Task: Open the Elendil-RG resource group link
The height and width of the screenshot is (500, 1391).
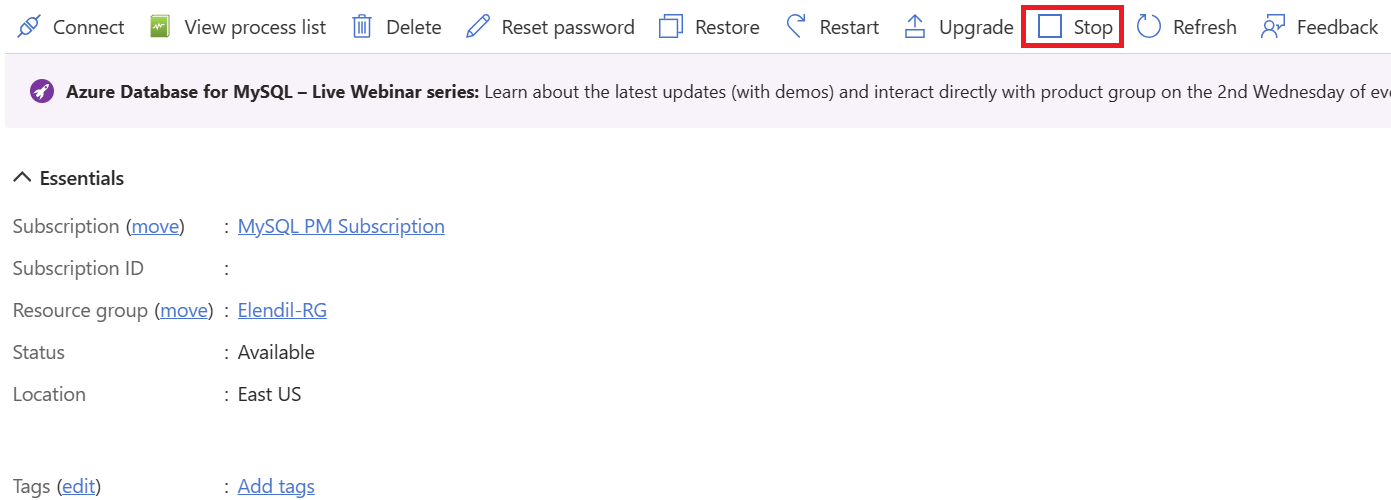Action: click(282, 311)
